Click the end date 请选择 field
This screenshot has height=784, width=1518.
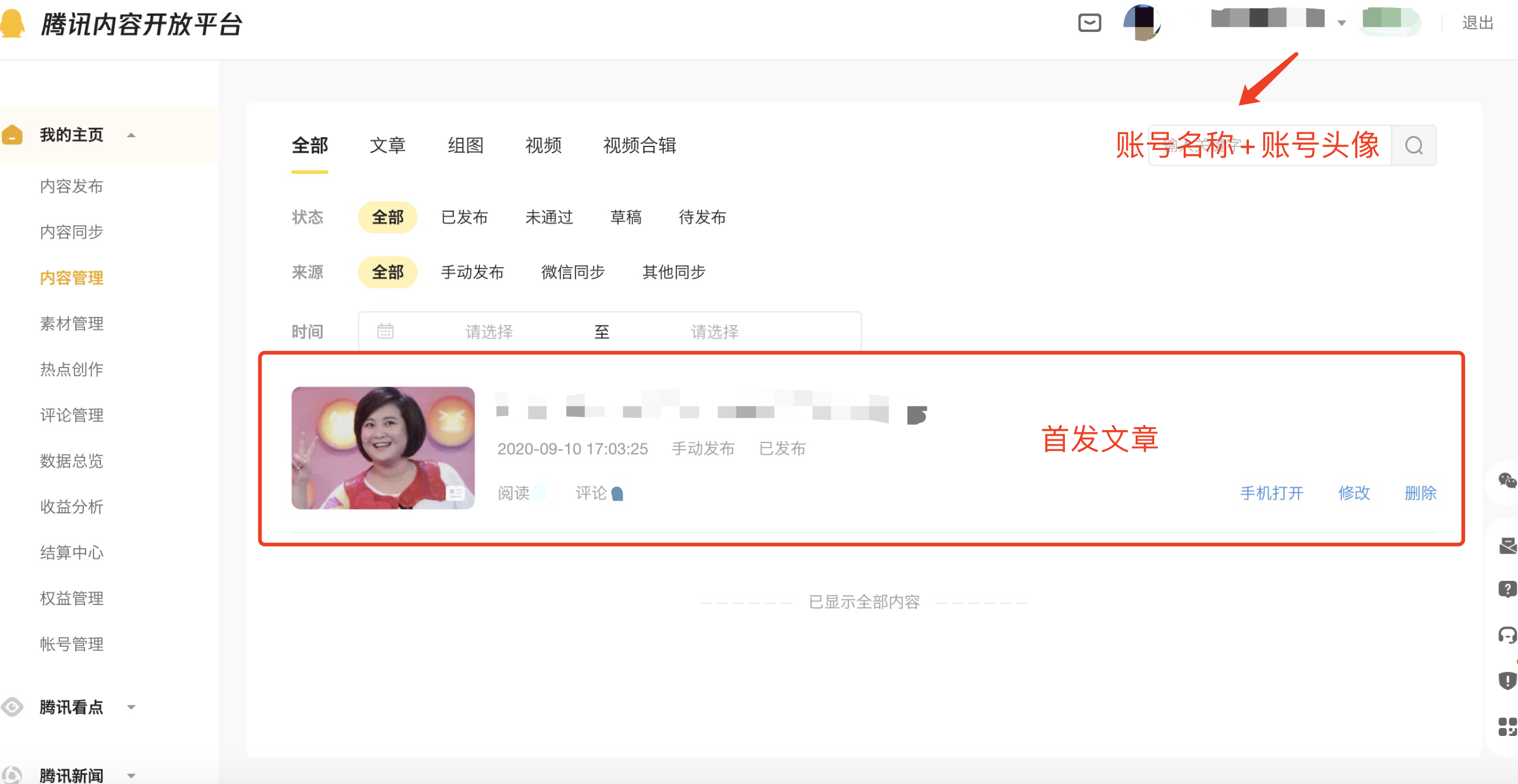(x=715, y=332)
